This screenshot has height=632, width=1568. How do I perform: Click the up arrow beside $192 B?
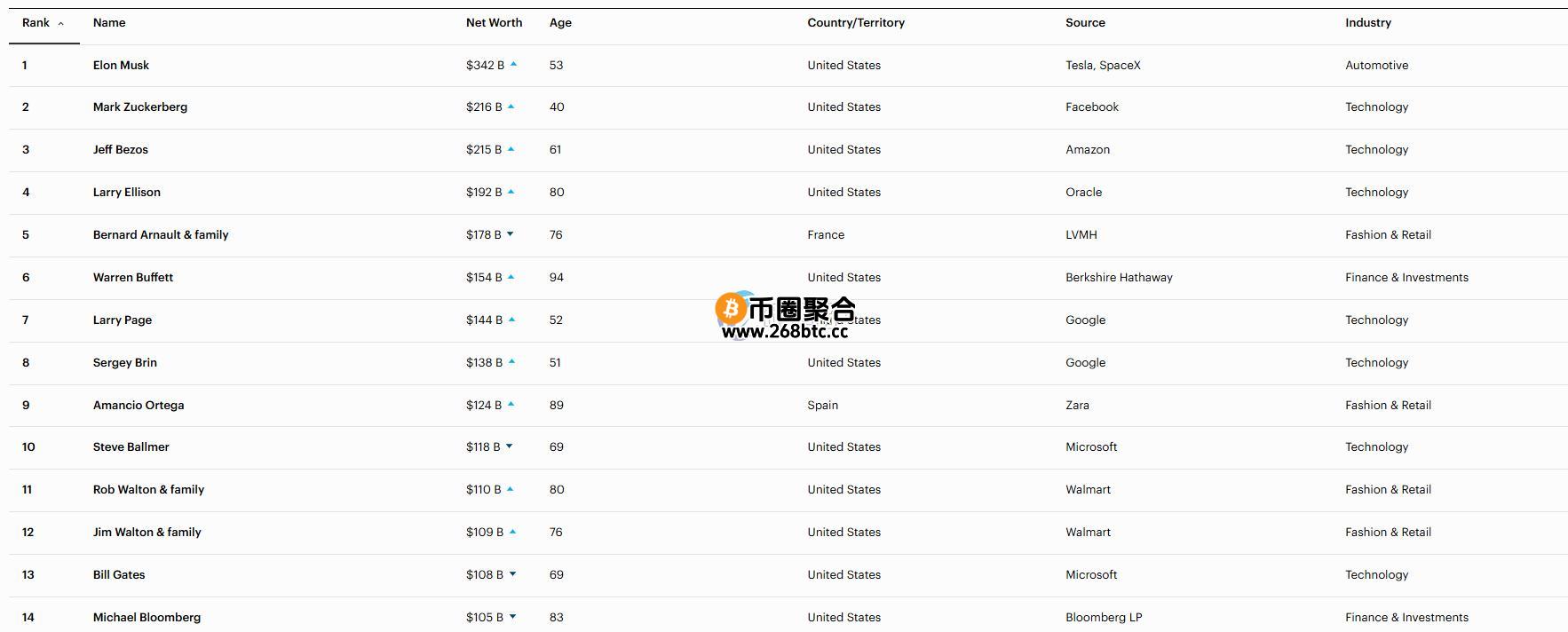click(x=511, y=192)
